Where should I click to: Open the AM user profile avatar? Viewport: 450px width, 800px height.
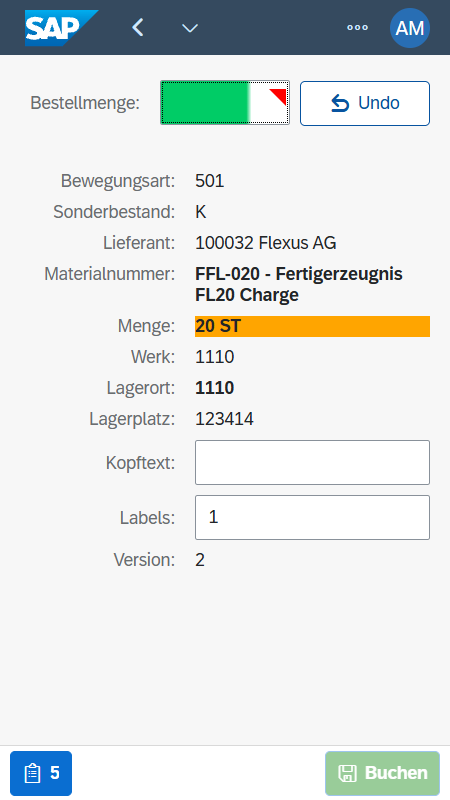pyautogui.click(x=410, y=28)
